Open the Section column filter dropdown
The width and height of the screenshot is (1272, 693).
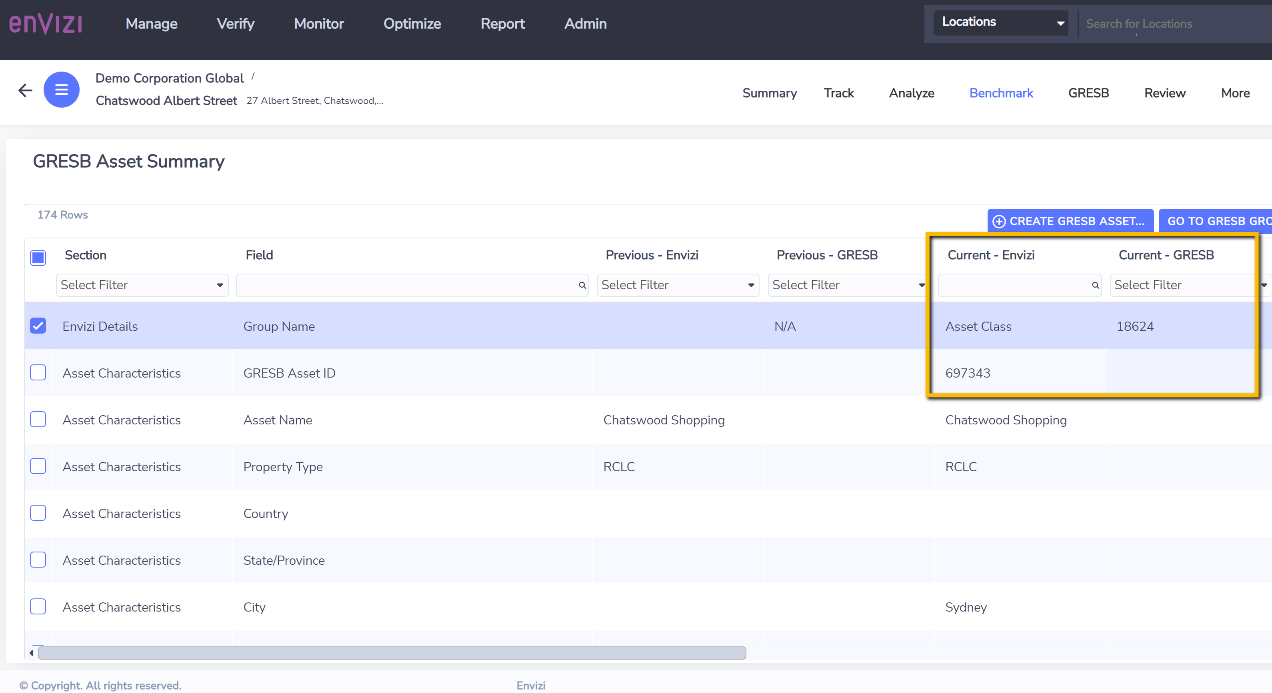(142, 285)
